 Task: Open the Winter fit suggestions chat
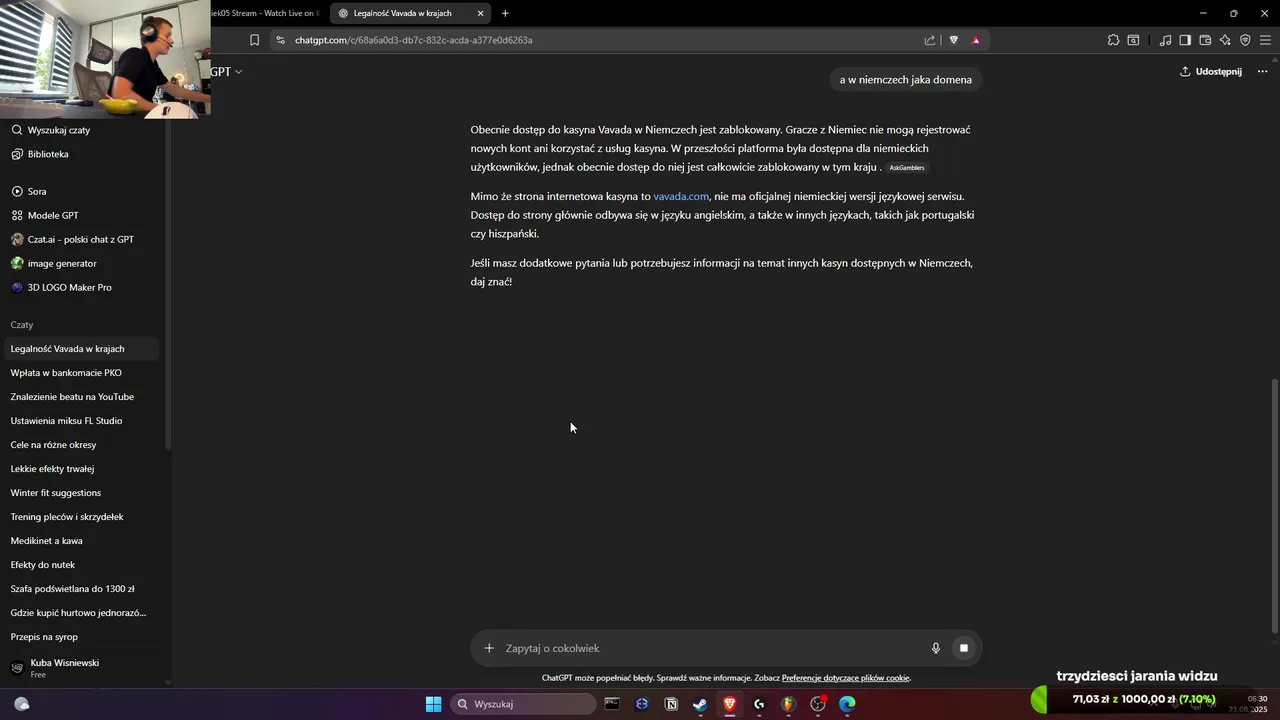tap(80, 493)
